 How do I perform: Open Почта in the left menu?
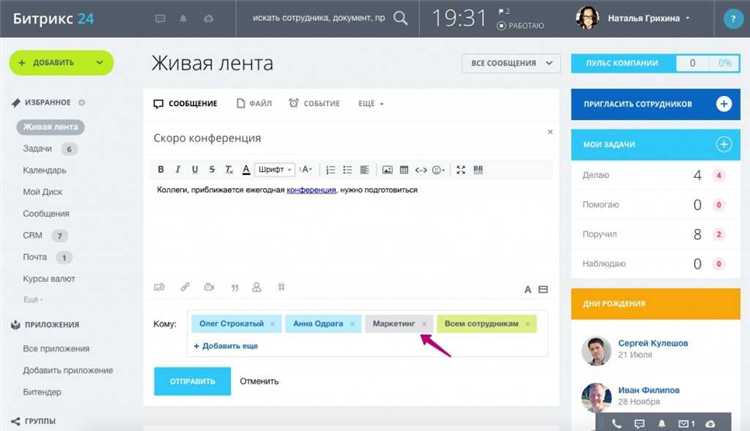(x=35, y=257)
